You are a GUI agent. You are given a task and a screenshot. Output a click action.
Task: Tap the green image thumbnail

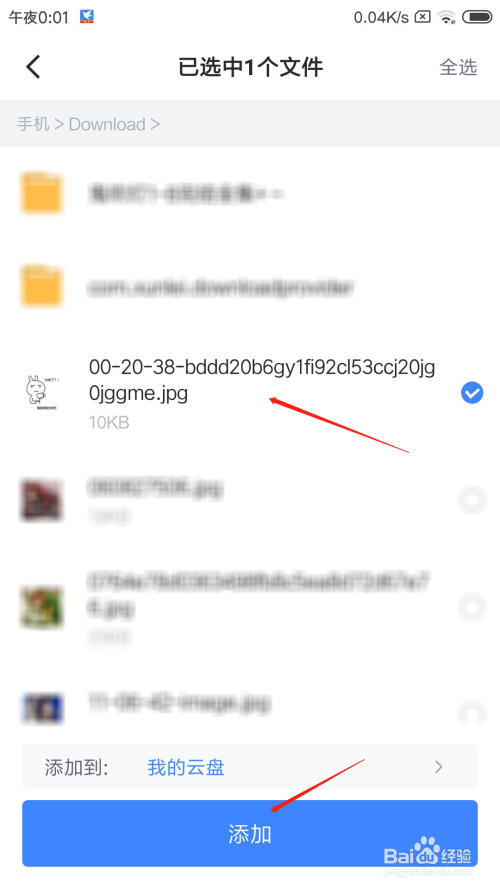pyautogui.click(x=42, y=607)
